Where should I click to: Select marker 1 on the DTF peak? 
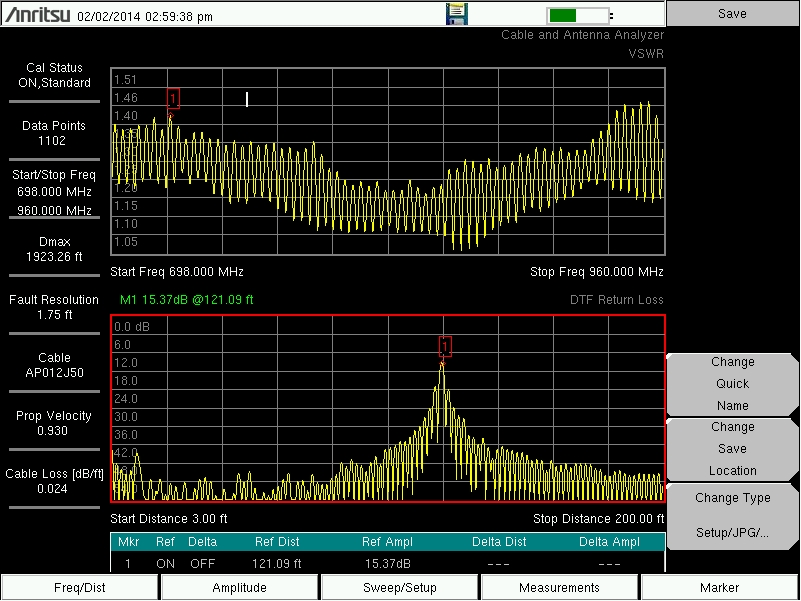pos(445,346)
